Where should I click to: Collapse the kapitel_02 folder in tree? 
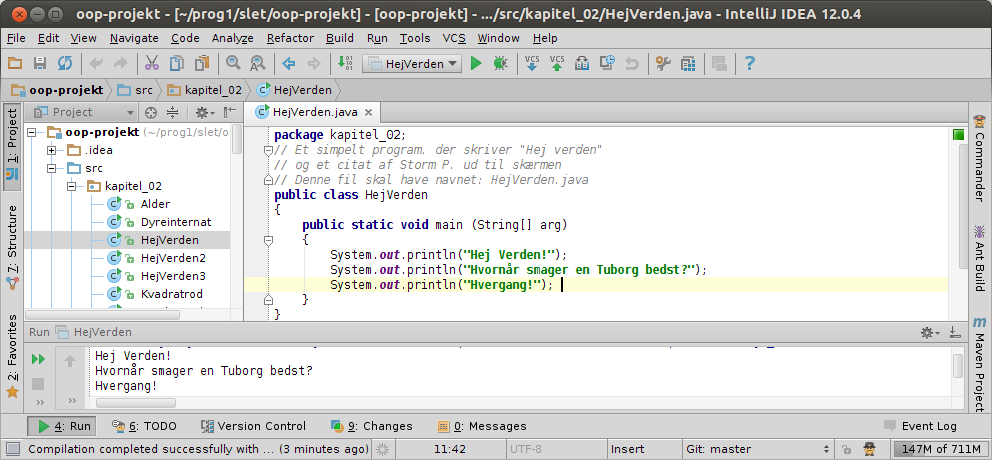[72, 186]
